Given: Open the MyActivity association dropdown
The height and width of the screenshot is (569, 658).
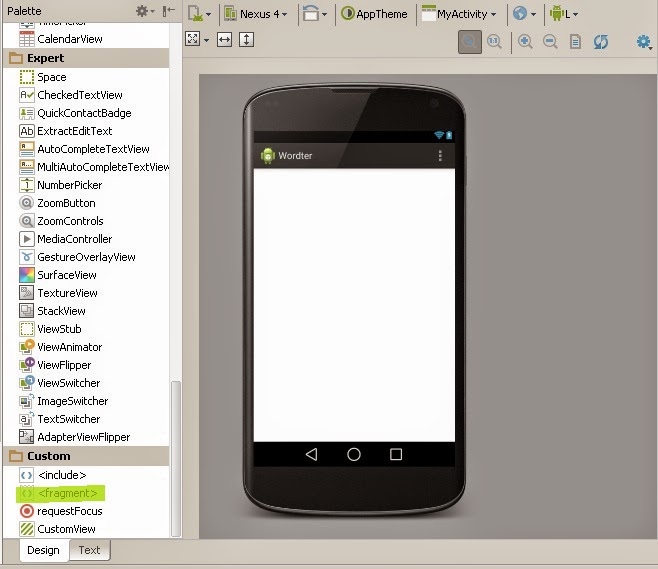Looking at the screenshot, I should pos(459,14).
